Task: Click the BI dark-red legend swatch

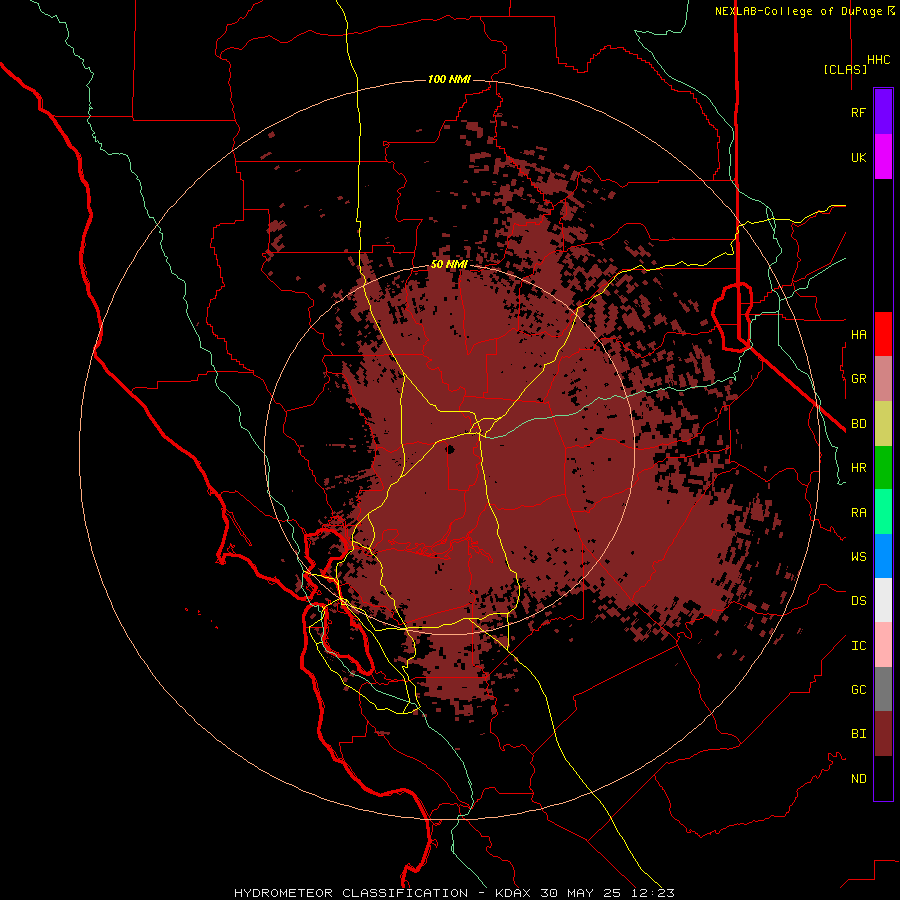Action: click(x=883, y=734)
